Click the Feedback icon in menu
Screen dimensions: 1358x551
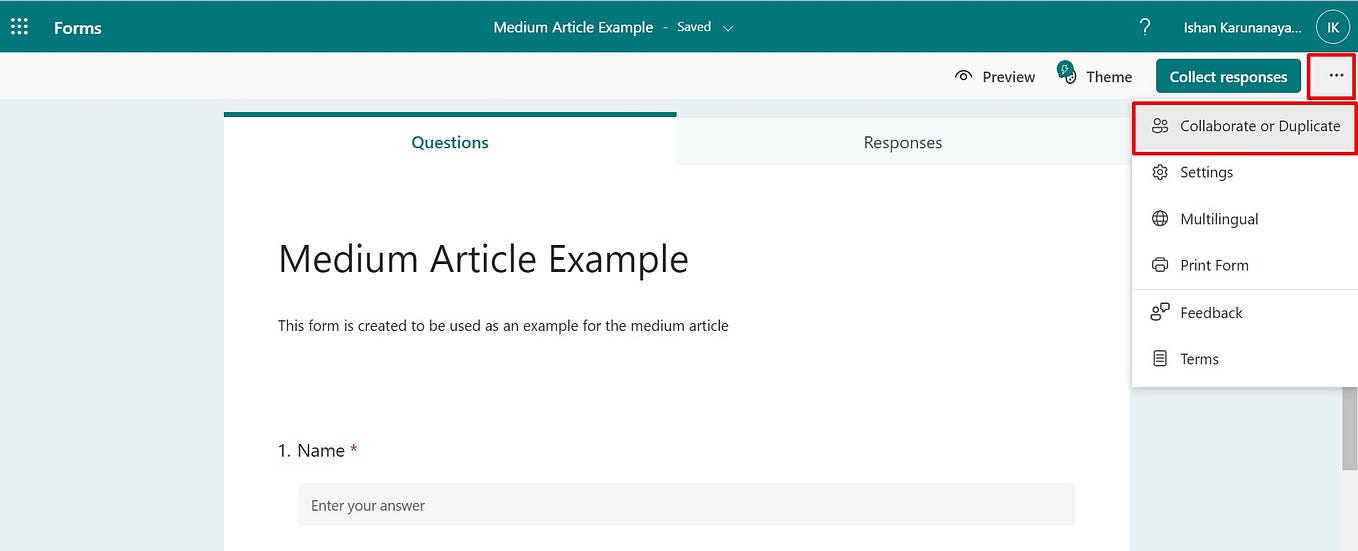tap(1160, 312)
